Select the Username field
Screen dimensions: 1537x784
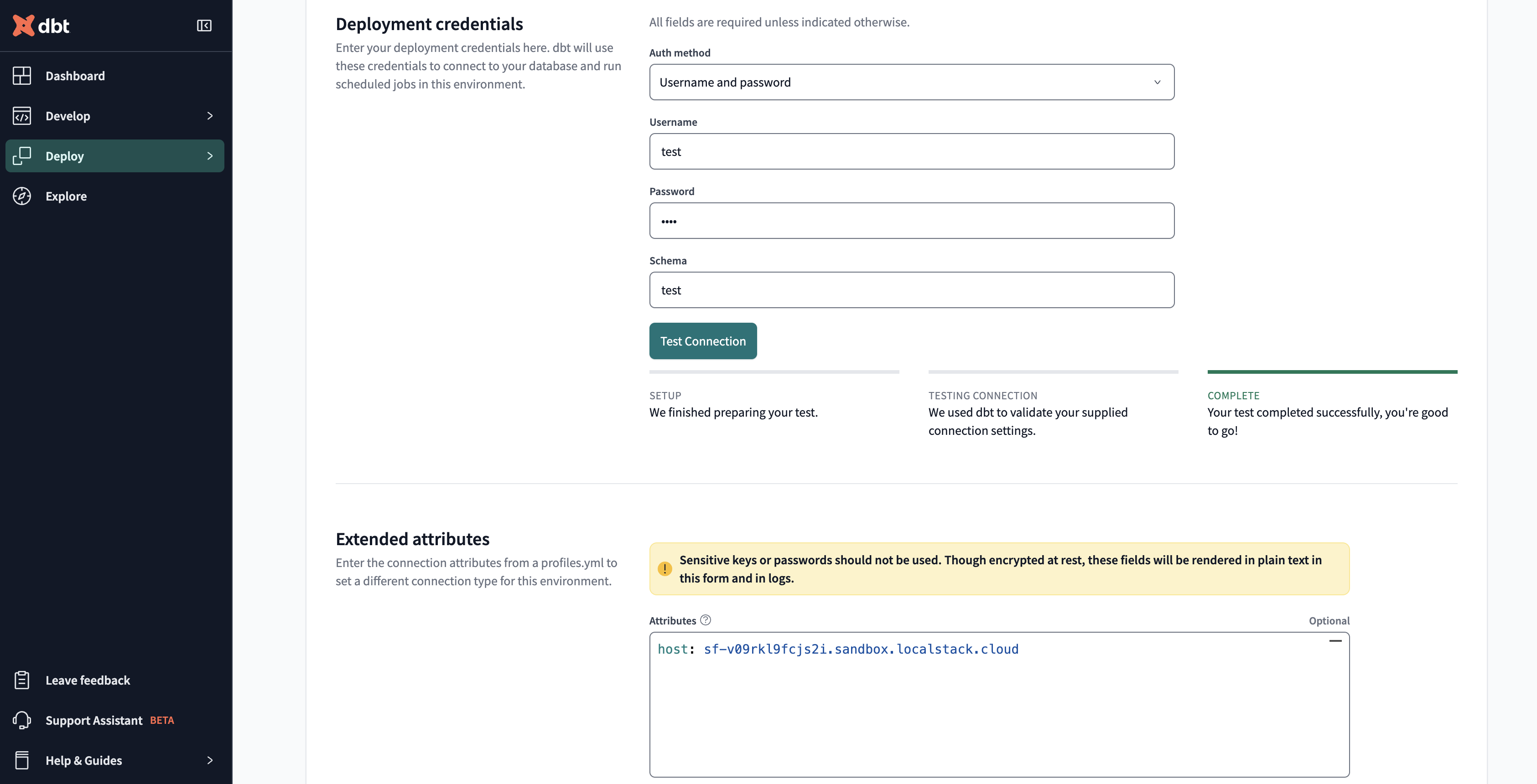coord(911,151)
